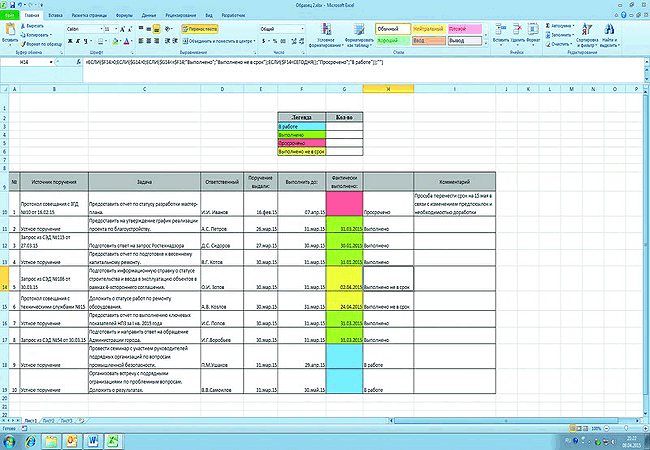Switch to the Рецензирование (Review) tab
The height and width of the screenshot is (450, 650).
coord(181,15)
